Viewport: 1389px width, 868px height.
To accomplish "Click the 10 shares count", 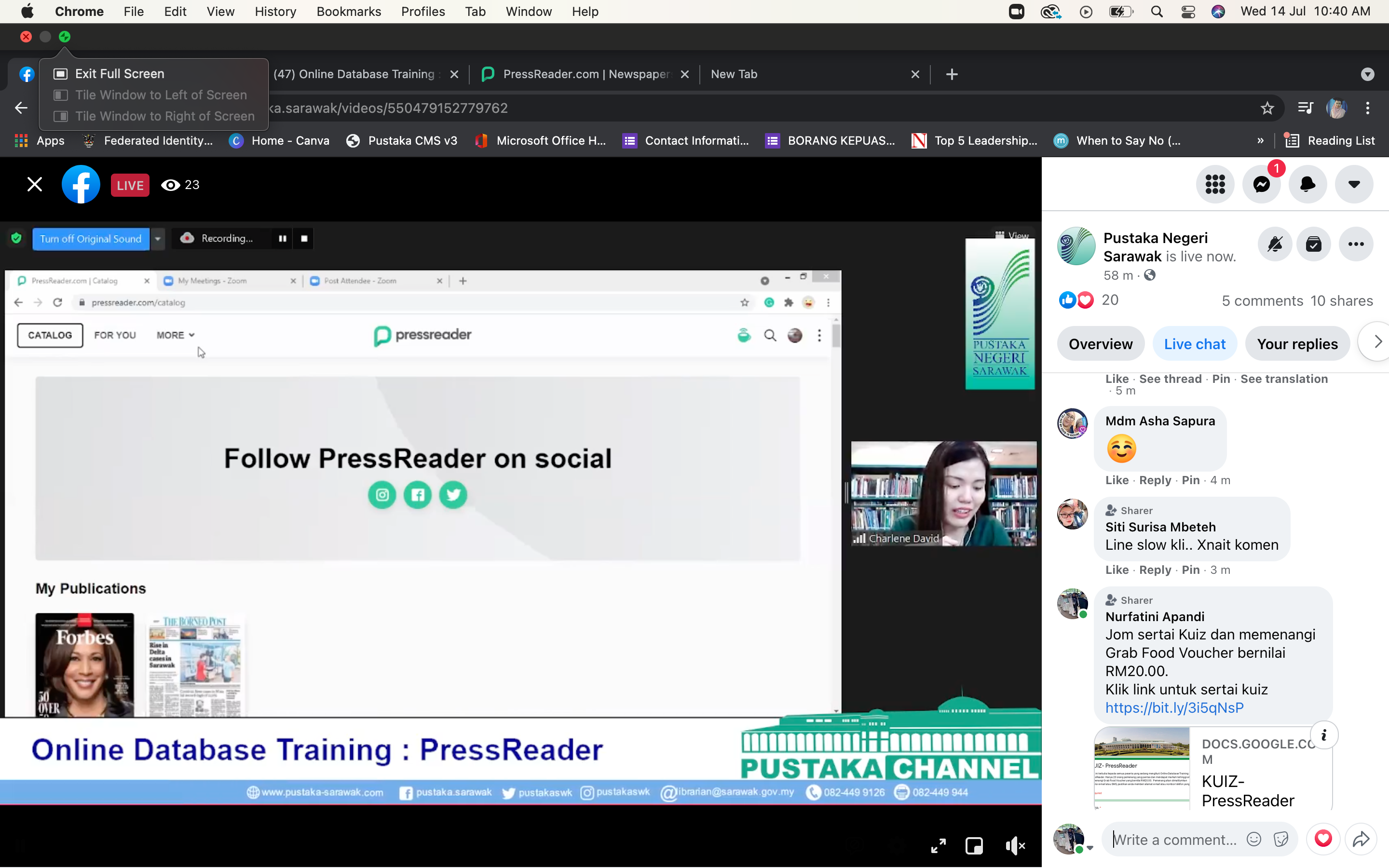I will pyautogui.click(x=1341, y=301).
